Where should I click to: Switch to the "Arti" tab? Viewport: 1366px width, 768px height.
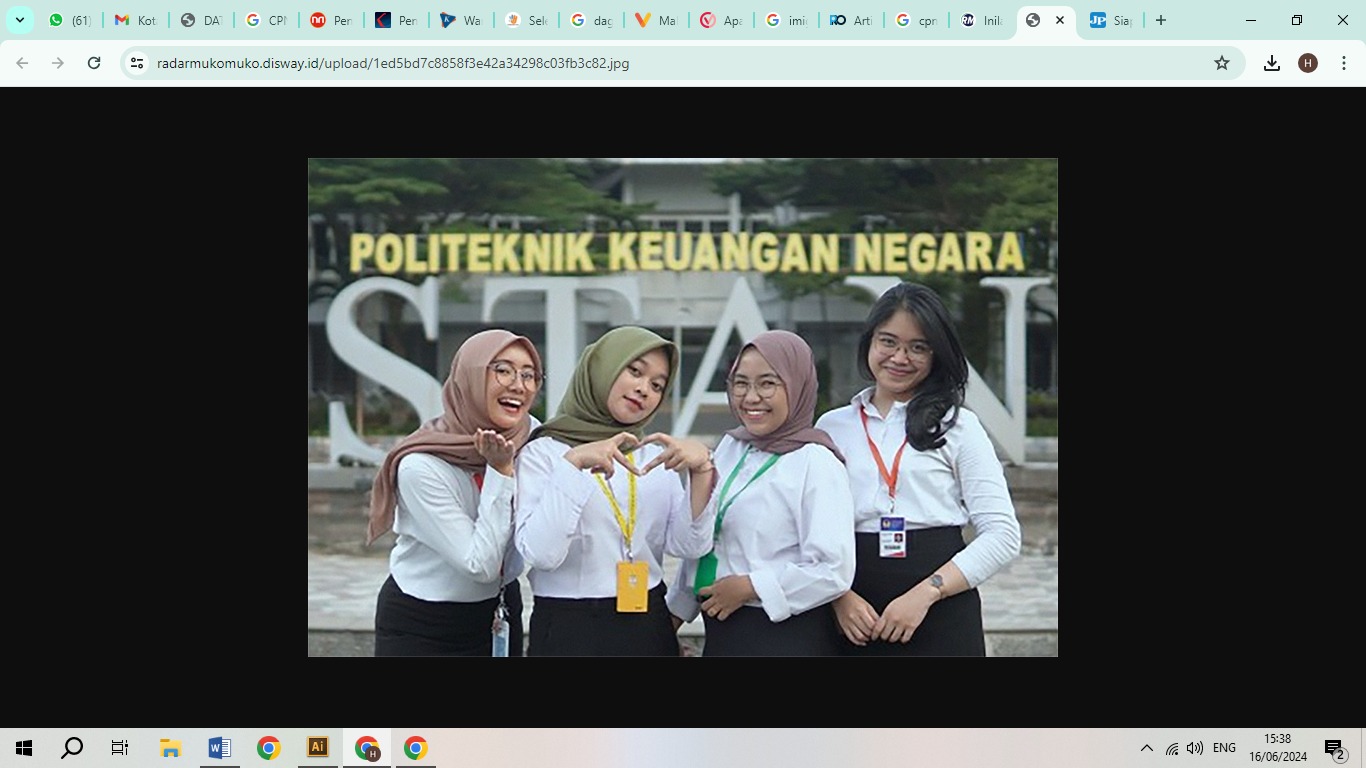click(x=853, y=20)
